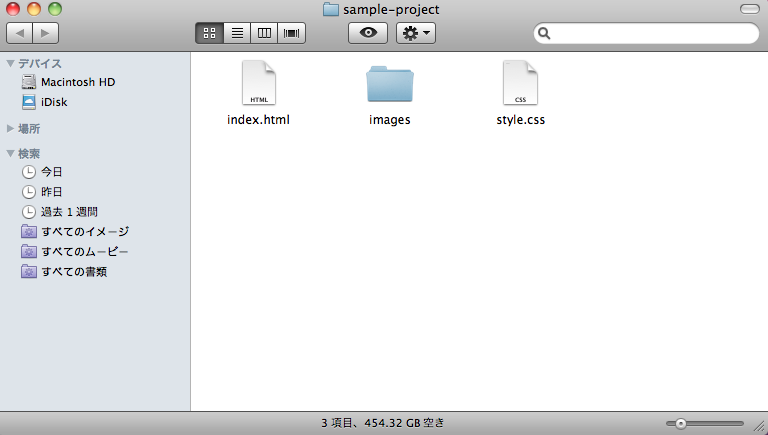Image resolution: width=768 pixels, height=435 pixels.
Task: Click the magnifying glass search icon
Action: click(x=544, y=33)
